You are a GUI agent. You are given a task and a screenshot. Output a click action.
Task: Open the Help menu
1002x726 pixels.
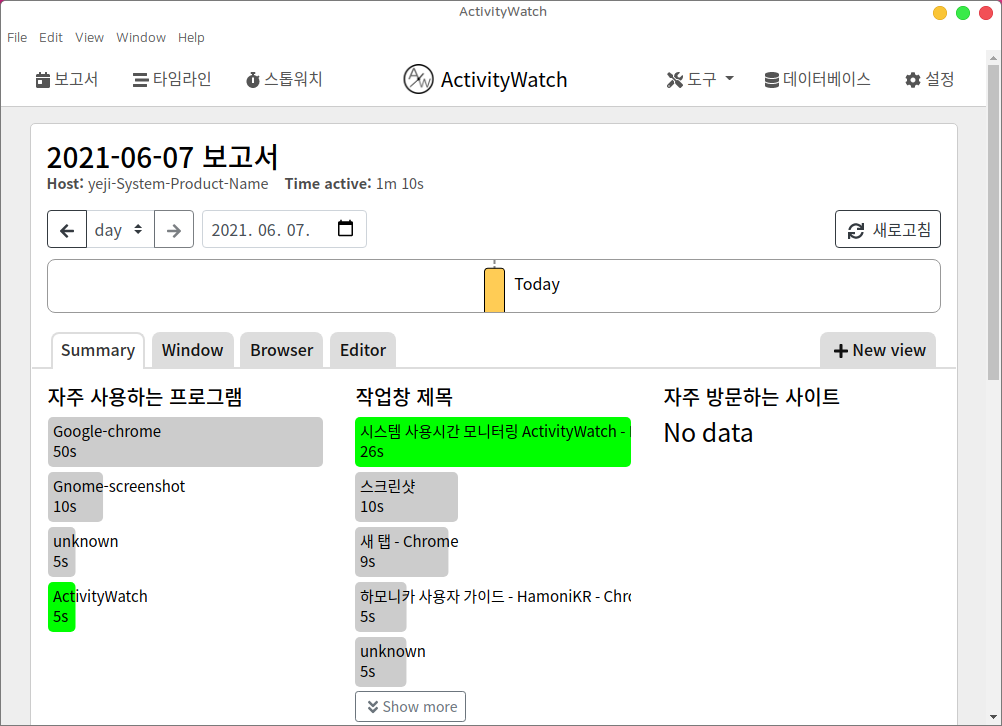click(191, 37)
